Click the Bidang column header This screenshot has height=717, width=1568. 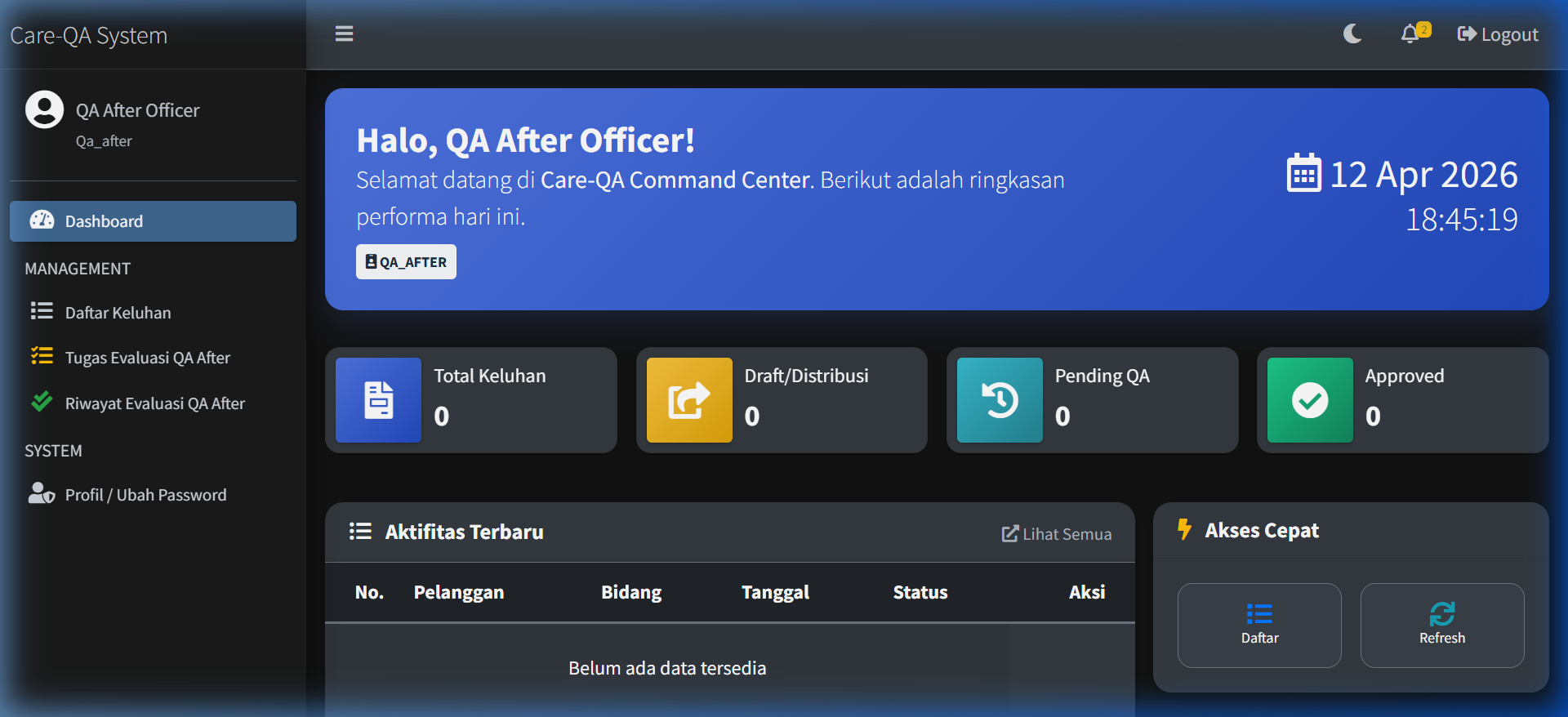click(631, 593)
